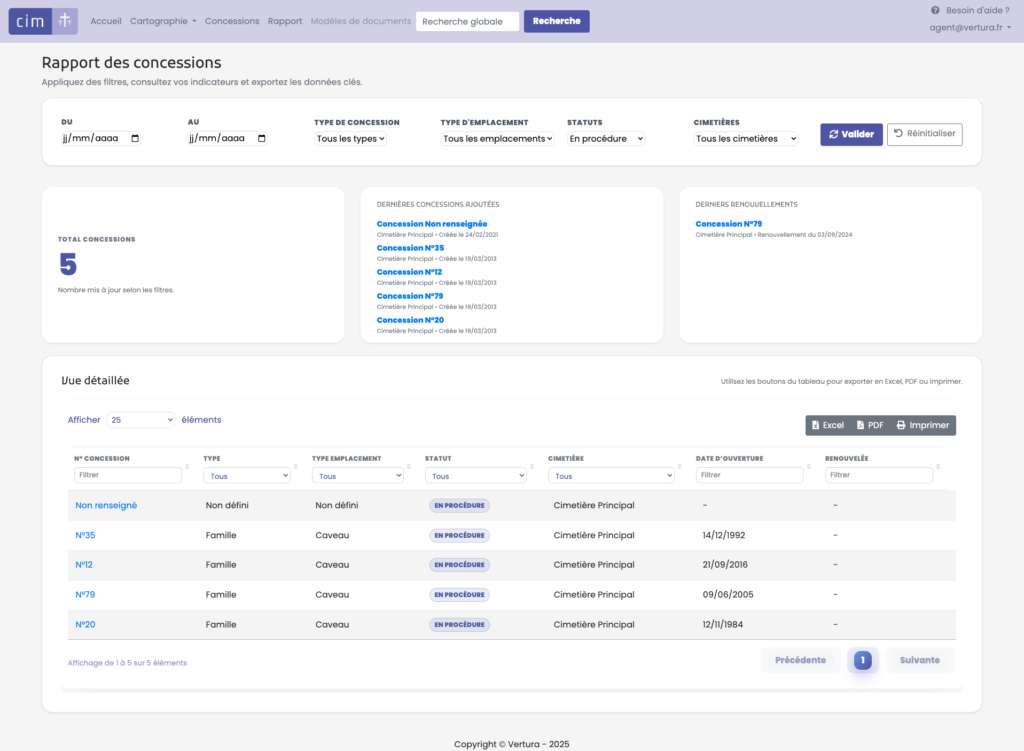The width and height of the screenshot is (1024, 751).
Task: Click the CIM logo icon
Action: 44,21
